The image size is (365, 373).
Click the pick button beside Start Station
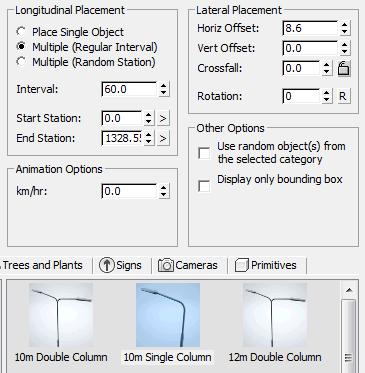tap(163, 118)
